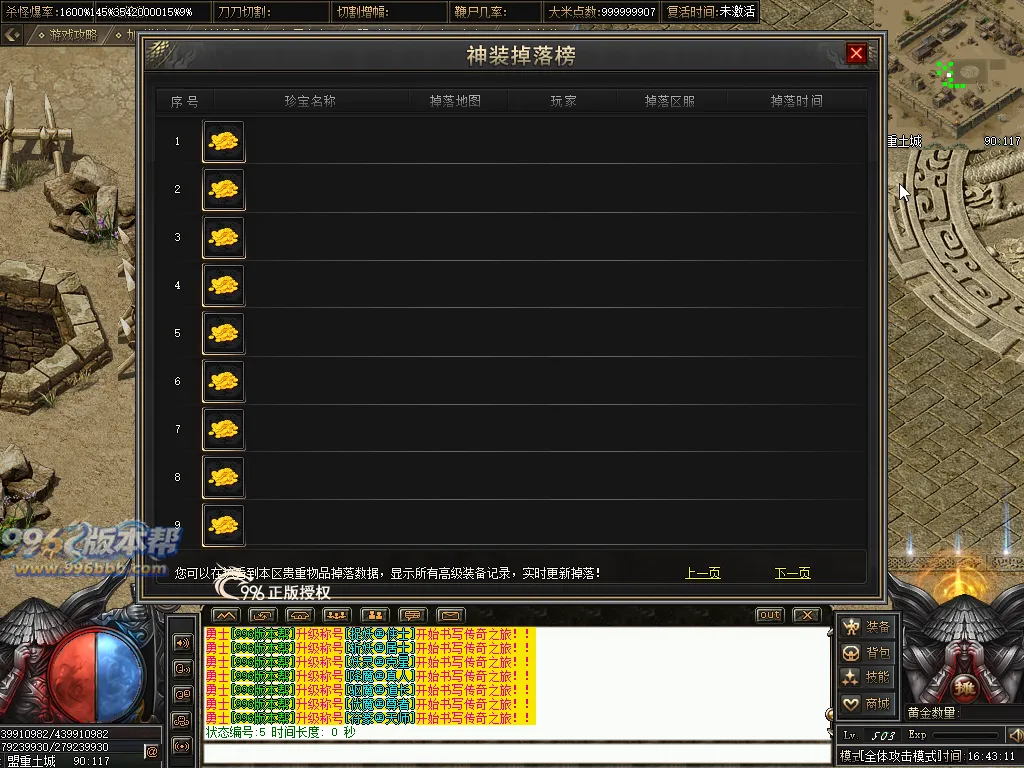Click the chat text input field
Image resolution: width=1024 pixels, height=768 pixels.
516,753
